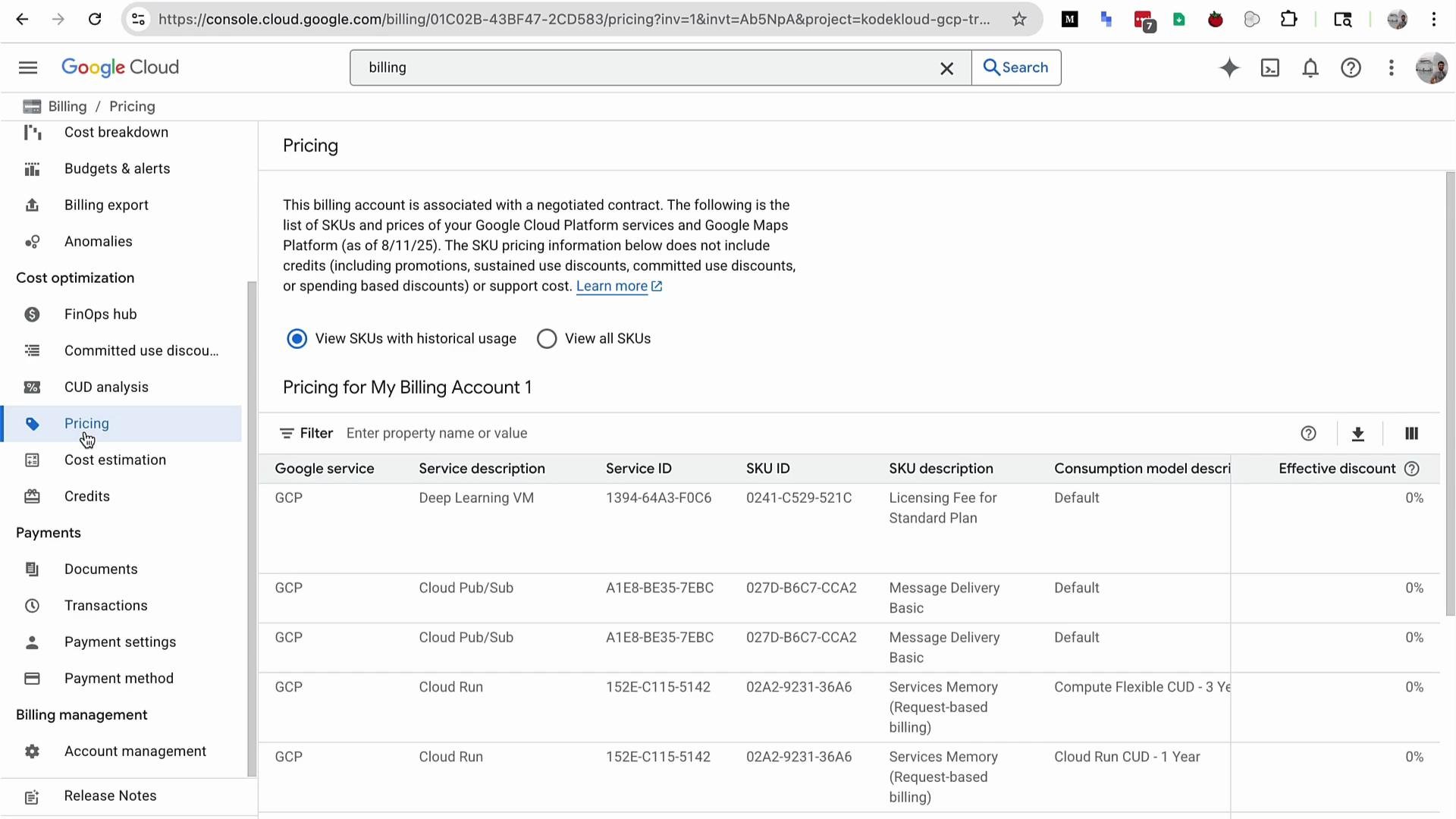Screen dimensions: 1456x819
Task: Select View all SKUs radio
Action: click(x=547, y=338)
